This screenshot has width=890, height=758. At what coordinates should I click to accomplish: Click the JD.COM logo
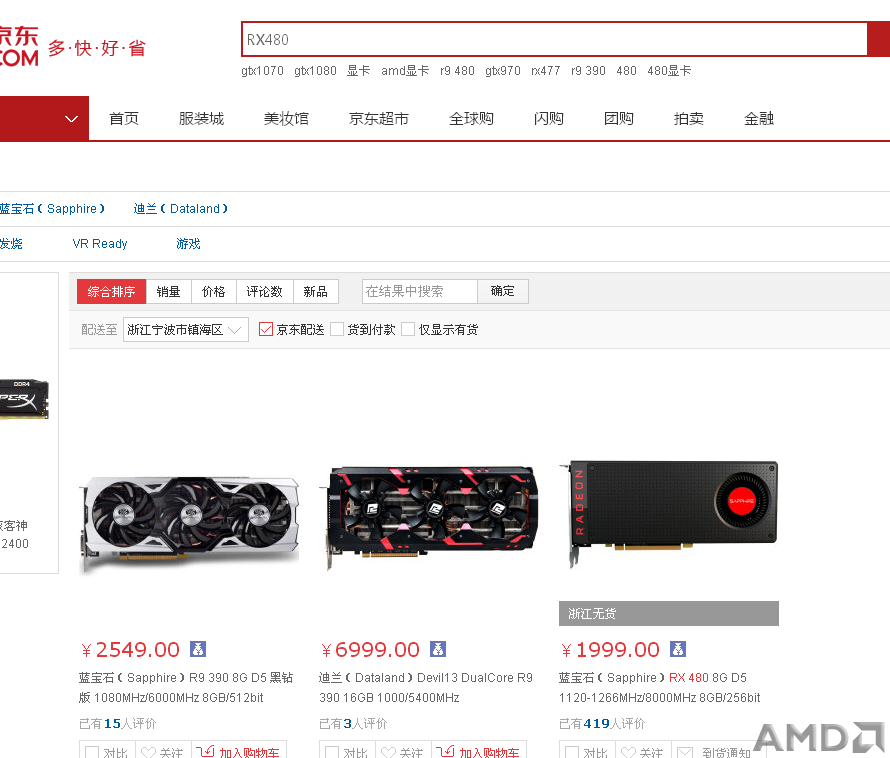19,47
